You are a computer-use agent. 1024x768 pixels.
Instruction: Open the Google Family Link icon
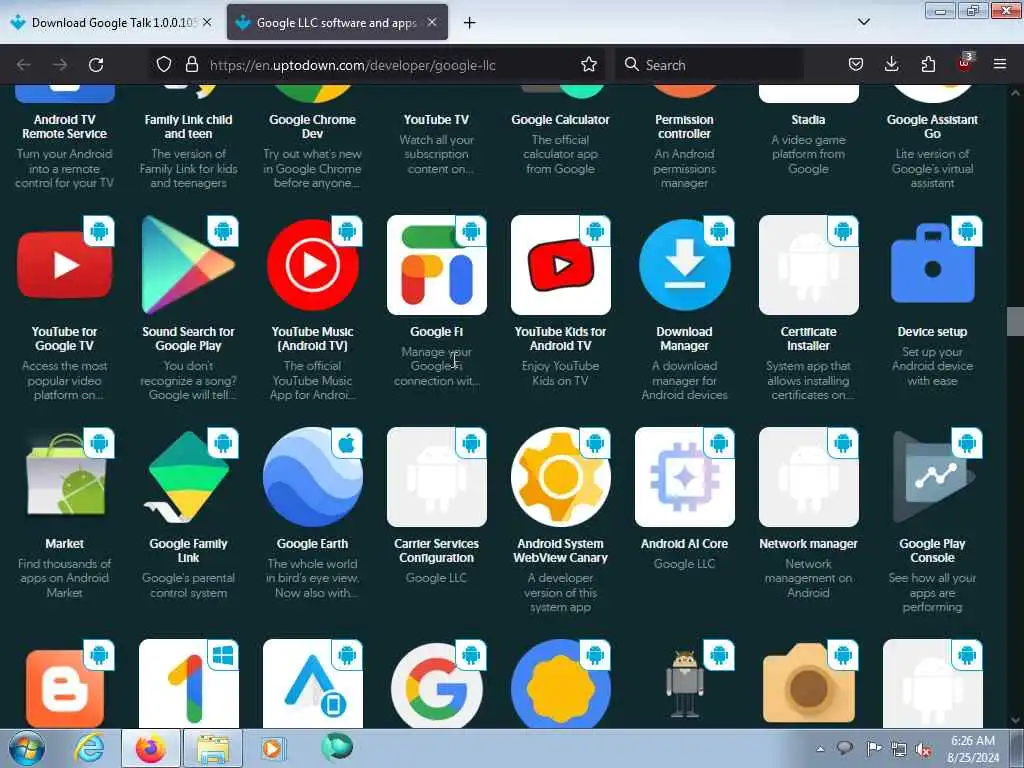(189, 477)
